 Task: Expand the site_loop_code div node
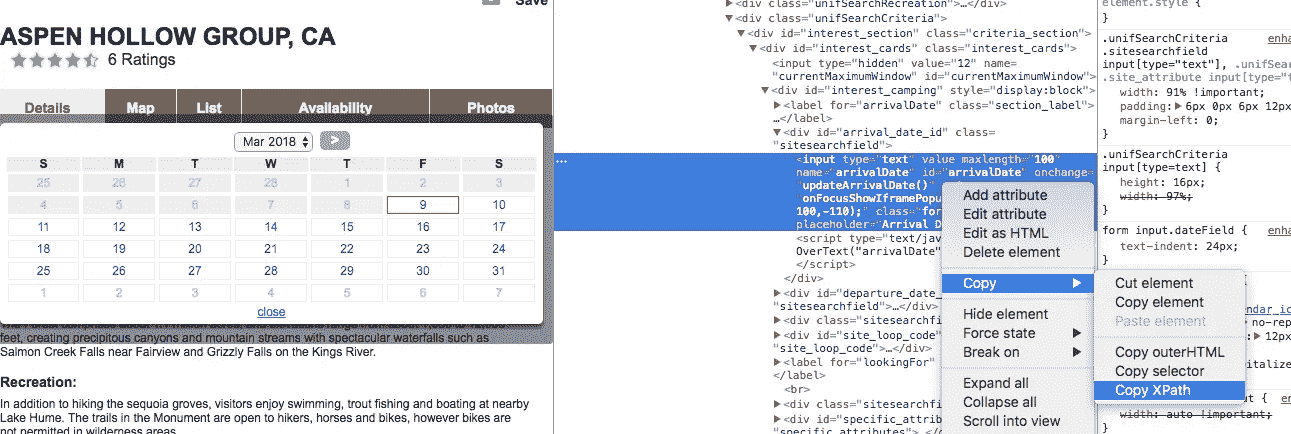click(x=778, y=335)
